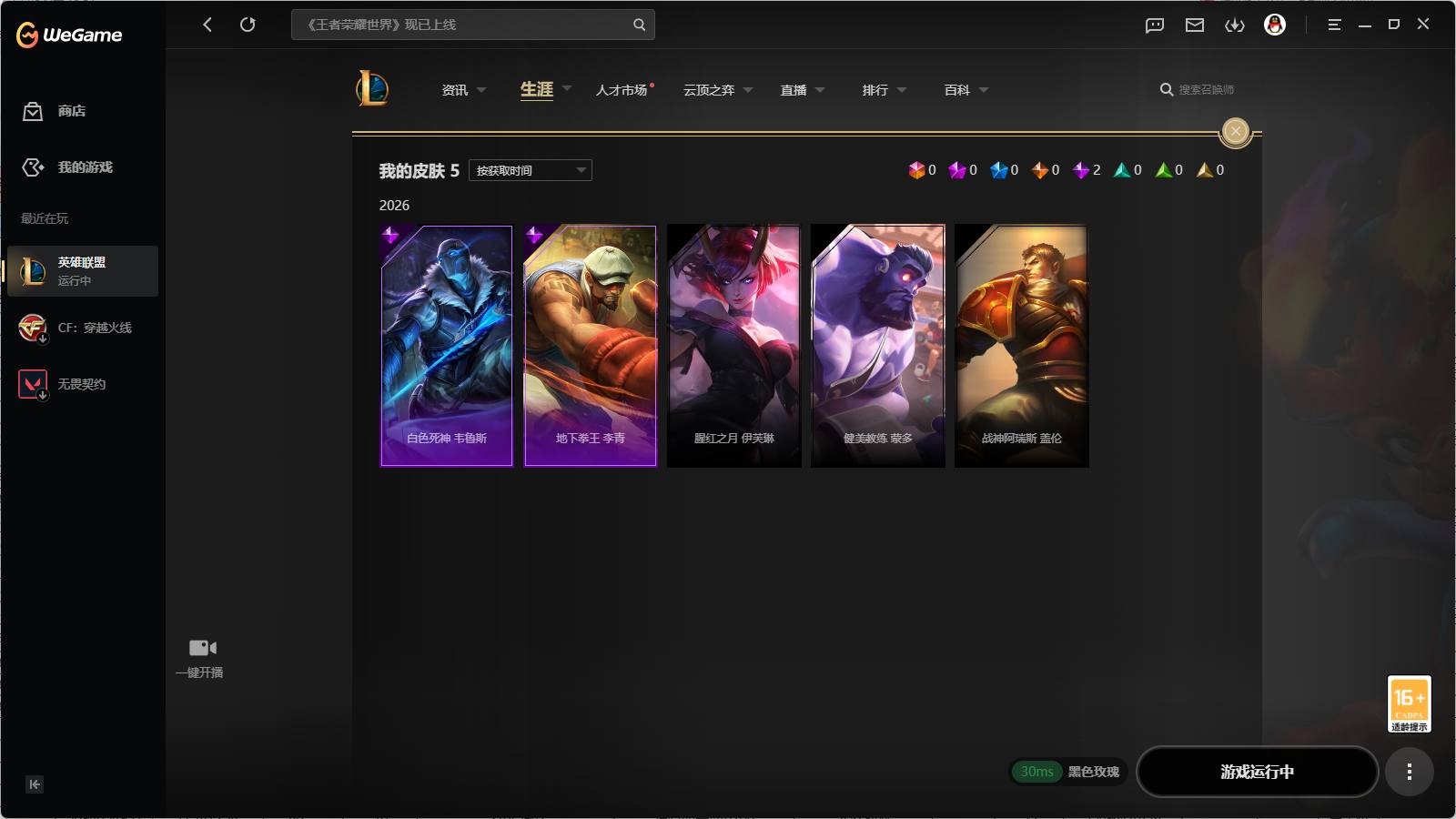This screenshot has width=1456, height=819.
Task: Select CF: 穿越火线 in recently played
Action: 83,328
